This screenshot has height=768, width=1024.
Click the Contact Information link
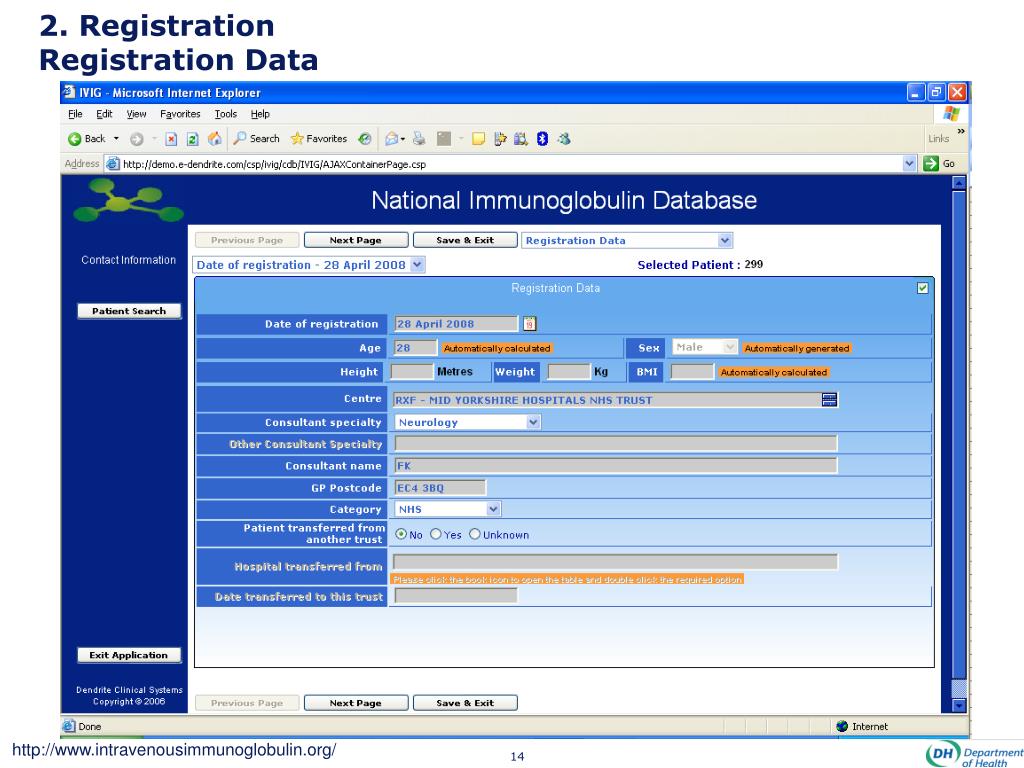coord(129,260)
